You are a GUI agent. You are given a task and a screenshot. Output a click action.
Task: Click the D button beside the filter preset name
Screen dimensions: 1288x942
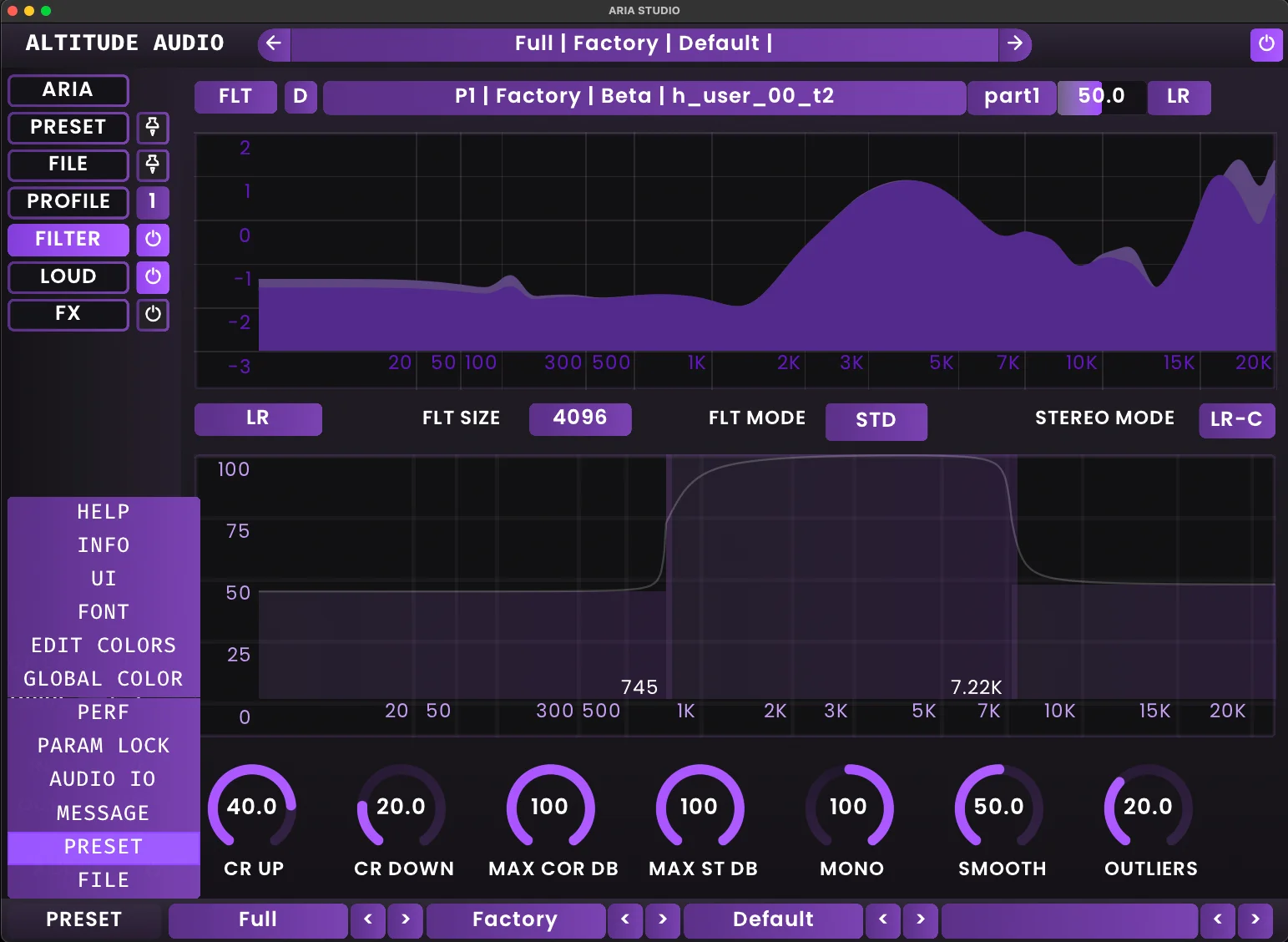point(301,97)
